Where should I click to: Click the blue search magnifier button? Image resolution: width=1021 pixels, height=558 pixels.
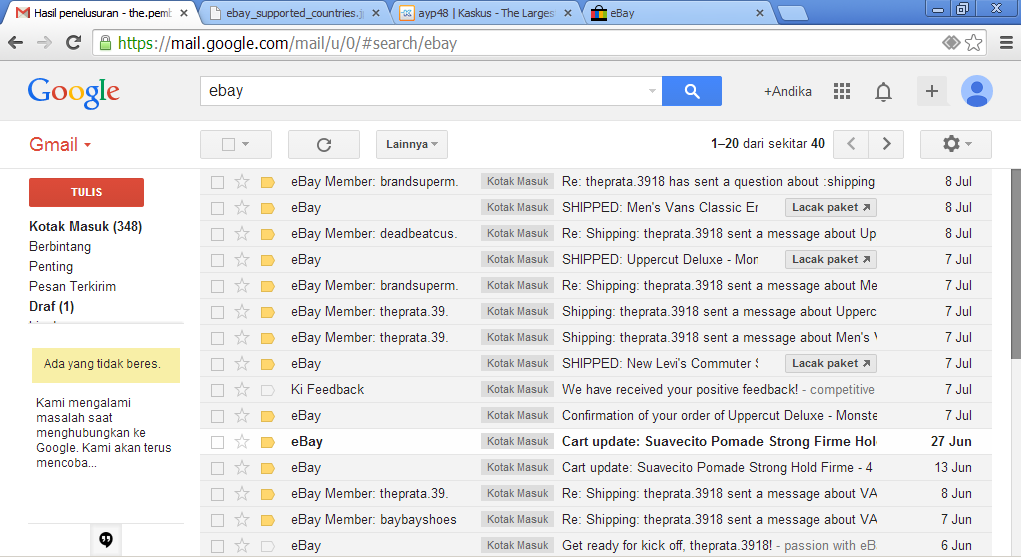tap(692, 91)
